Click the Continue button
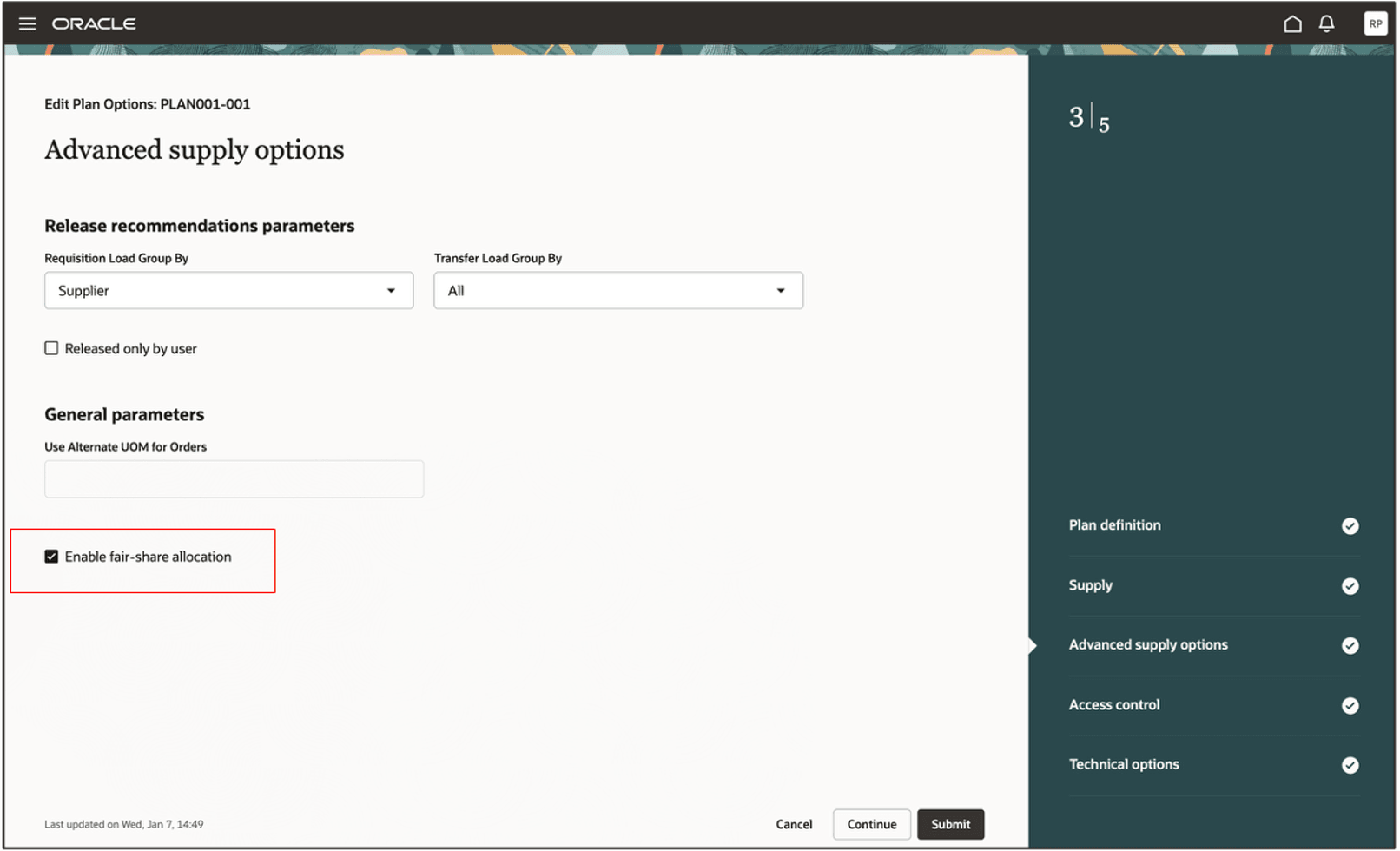This screenshot has width=1400, height=851. pyautogui.click(x=871, y=824)
